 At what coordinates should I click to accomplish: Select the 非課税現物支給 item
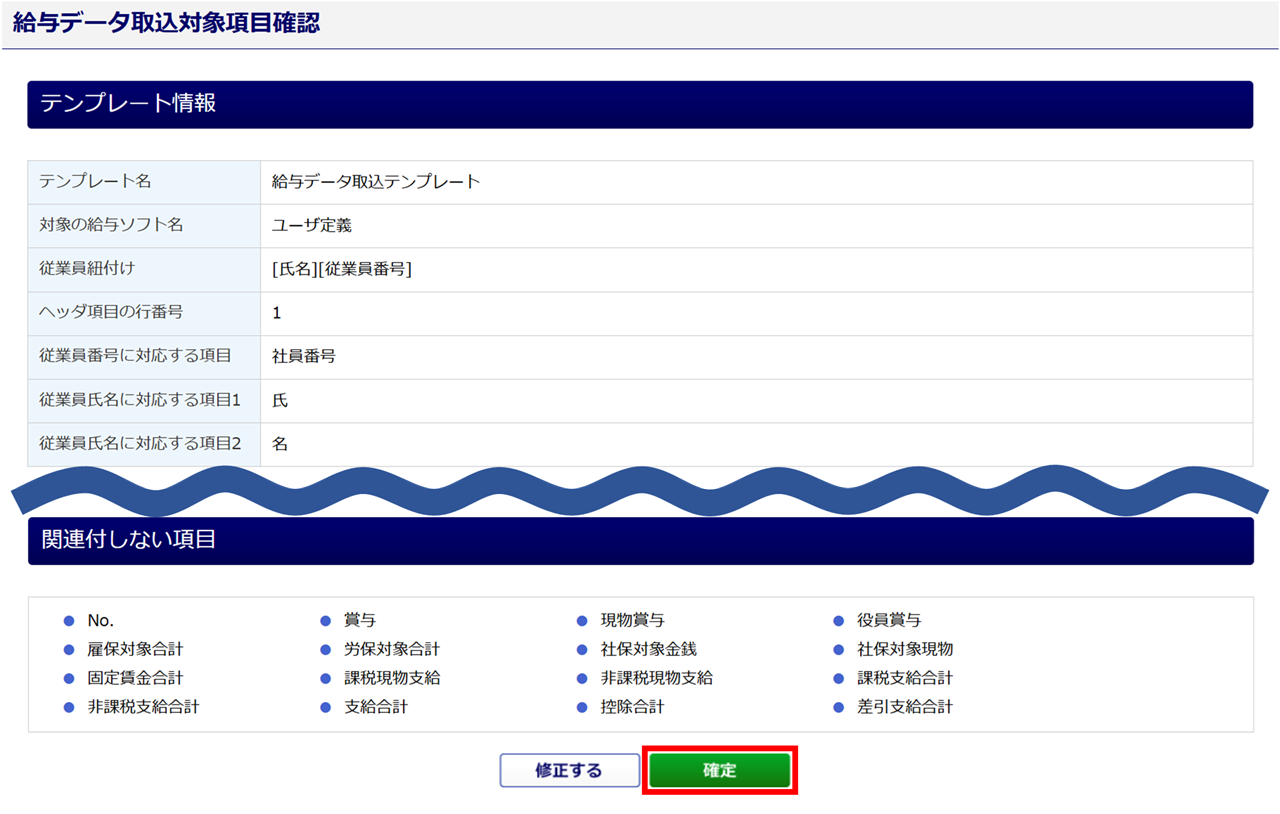[656, 678]
